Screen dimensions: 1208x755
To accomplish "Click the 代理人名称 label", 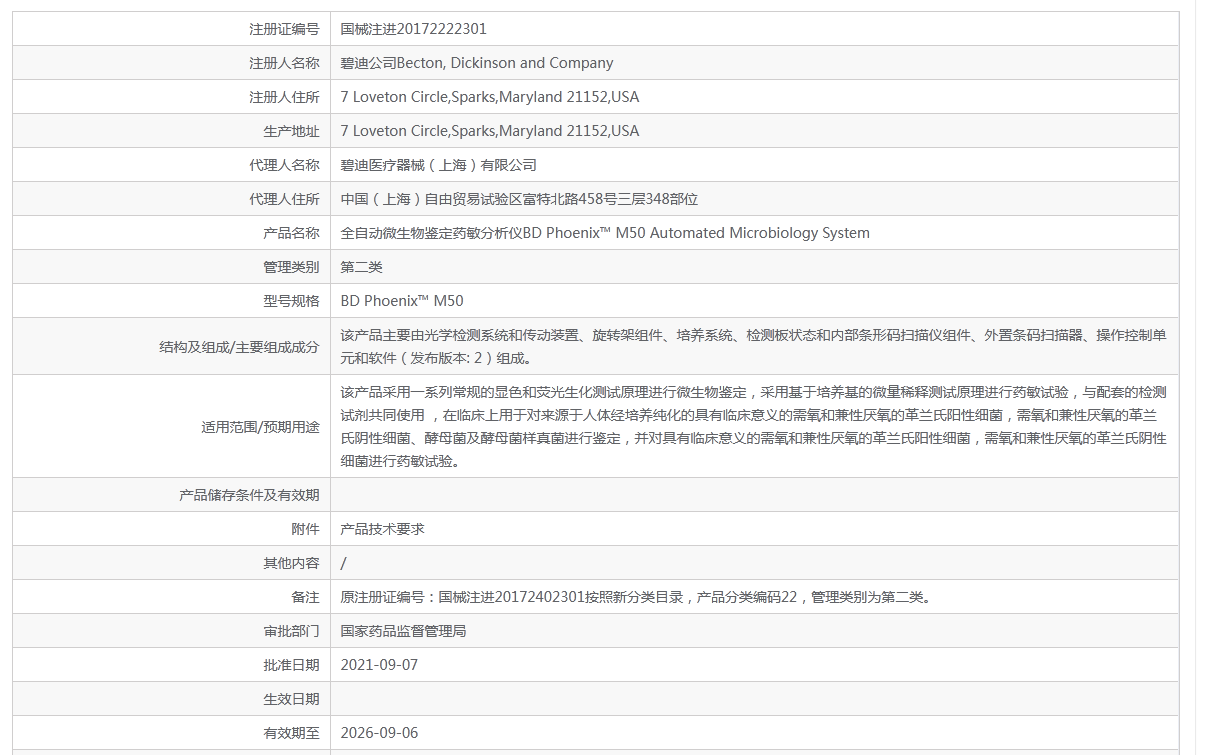I will pyautogui.click(x=284, y=165).
